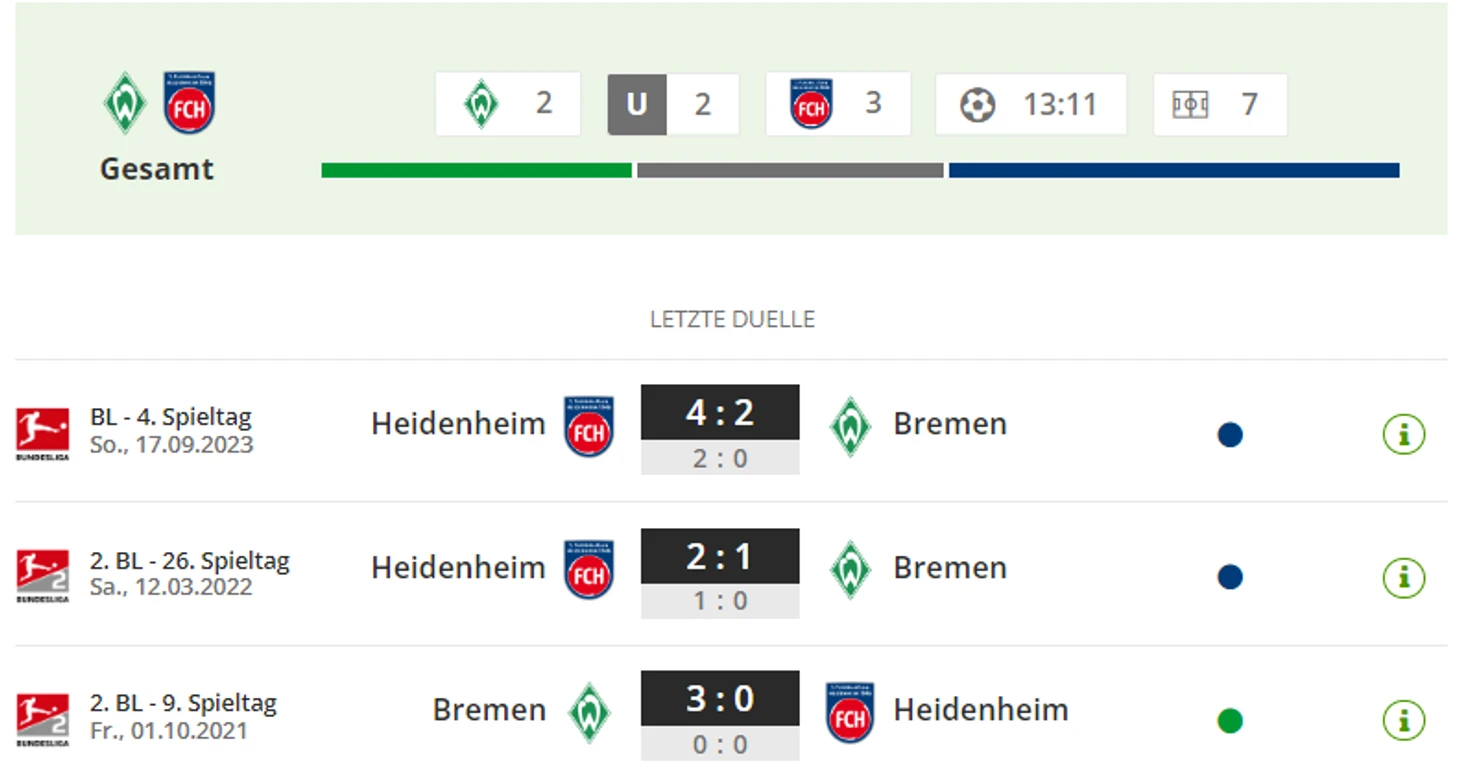This screenshot has height=784, width=1460.
Task: Click Bundesliga logo beside 4. Spieltag
Action: click(42, 433)
